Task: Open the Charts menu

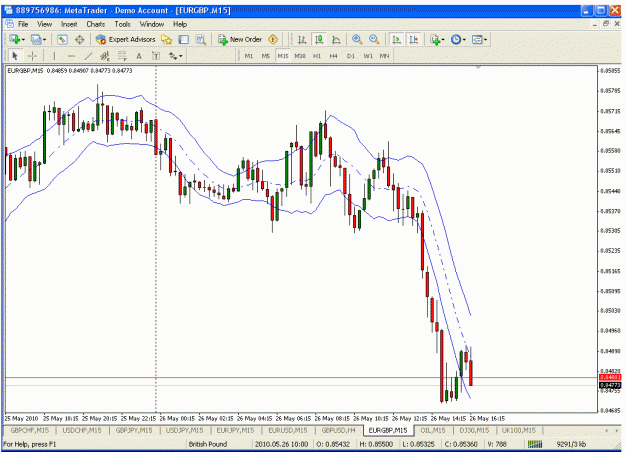Action: (96, 24)
